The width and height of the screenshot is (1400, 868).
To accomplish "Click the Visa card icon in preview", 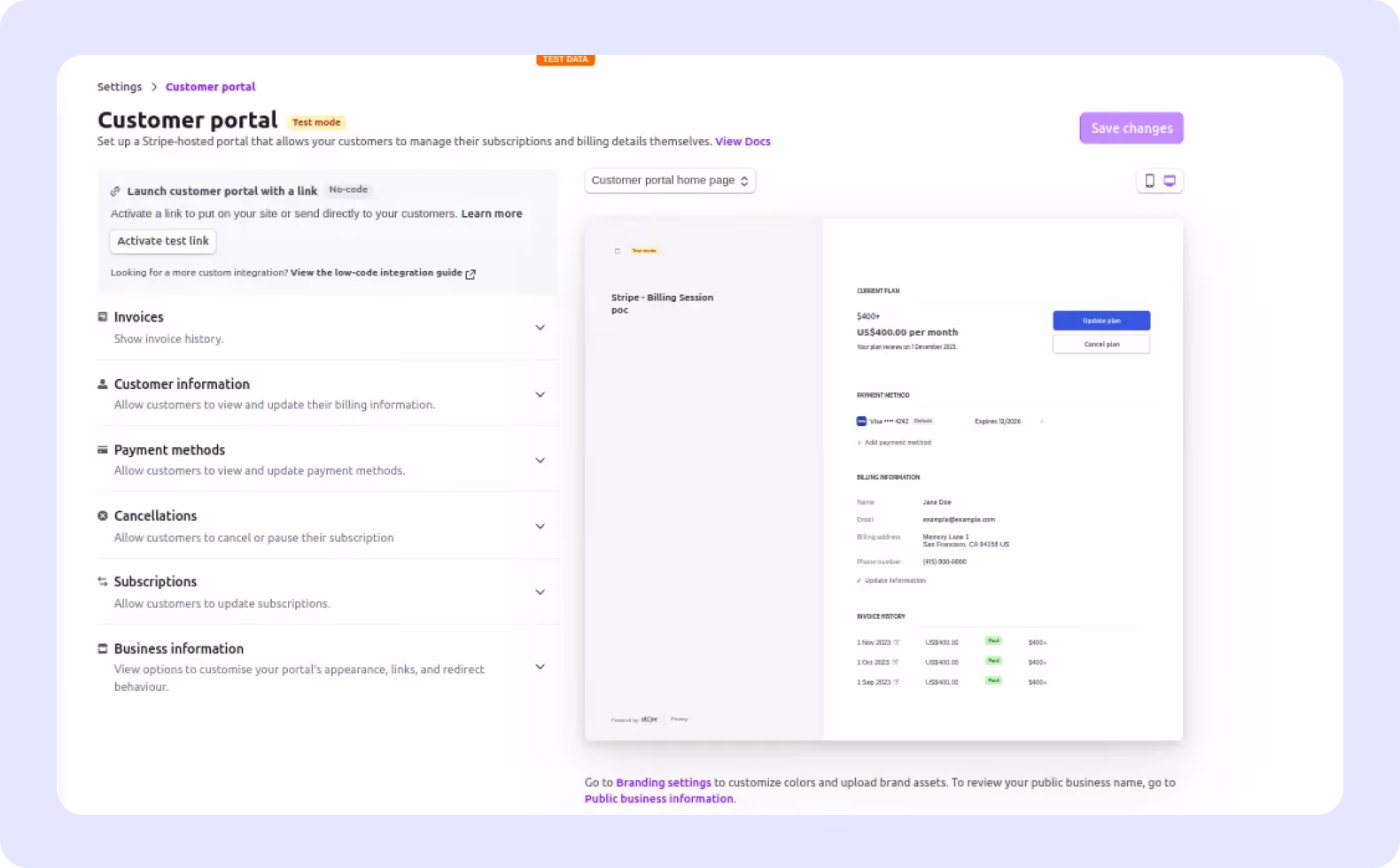I will point(861,422).
